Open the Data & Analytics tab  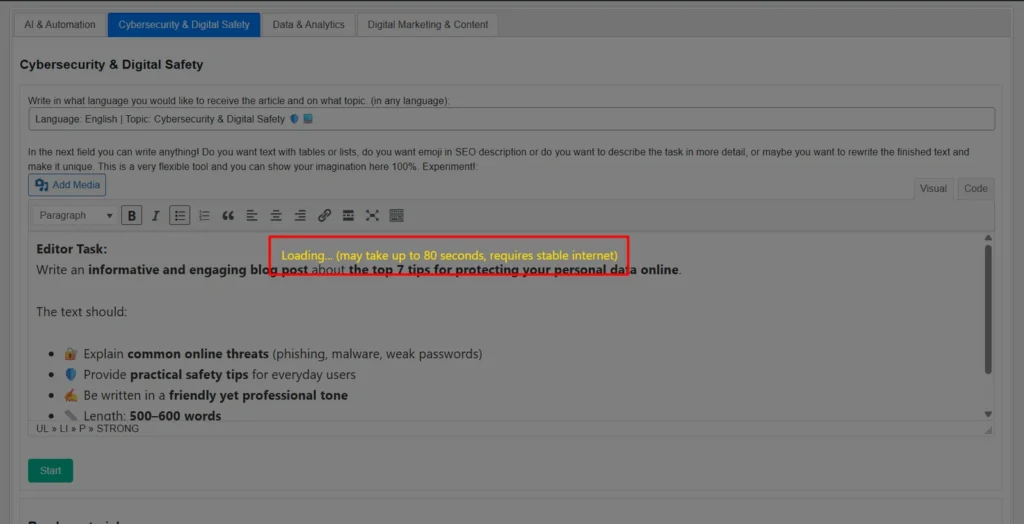[308, 25]
